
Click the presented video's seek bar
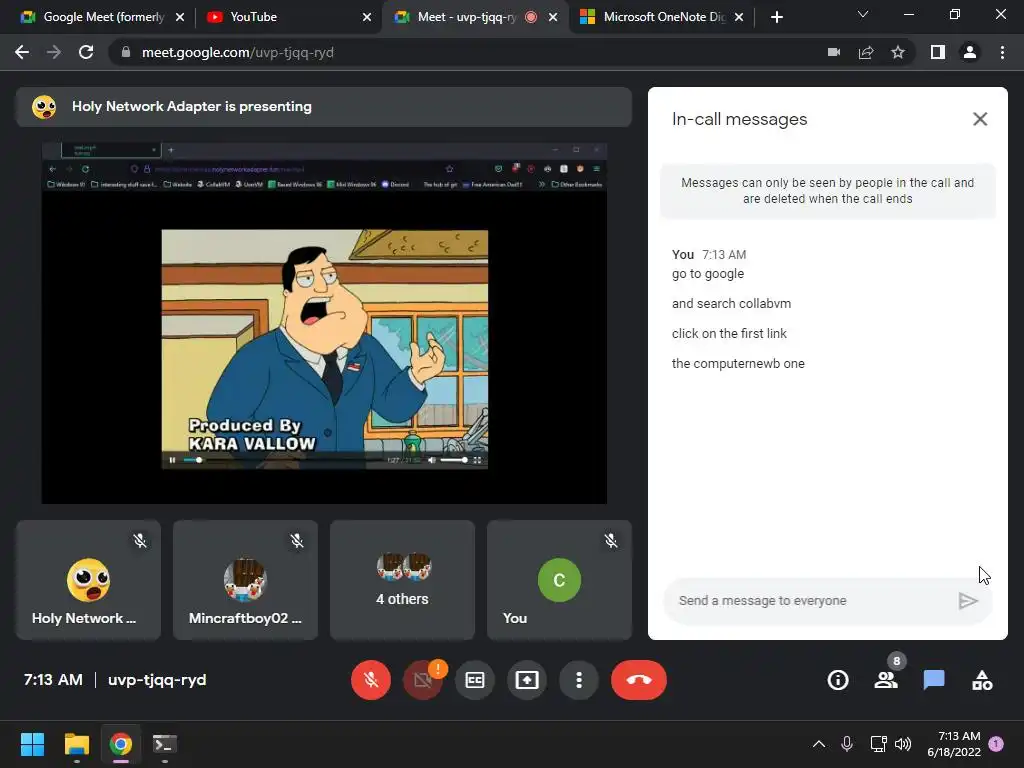coord(284,460)
